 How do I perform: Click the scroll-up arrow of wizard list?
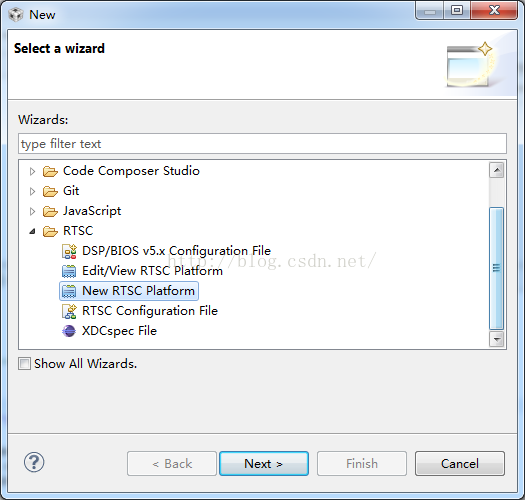click(x=497, y=171)
